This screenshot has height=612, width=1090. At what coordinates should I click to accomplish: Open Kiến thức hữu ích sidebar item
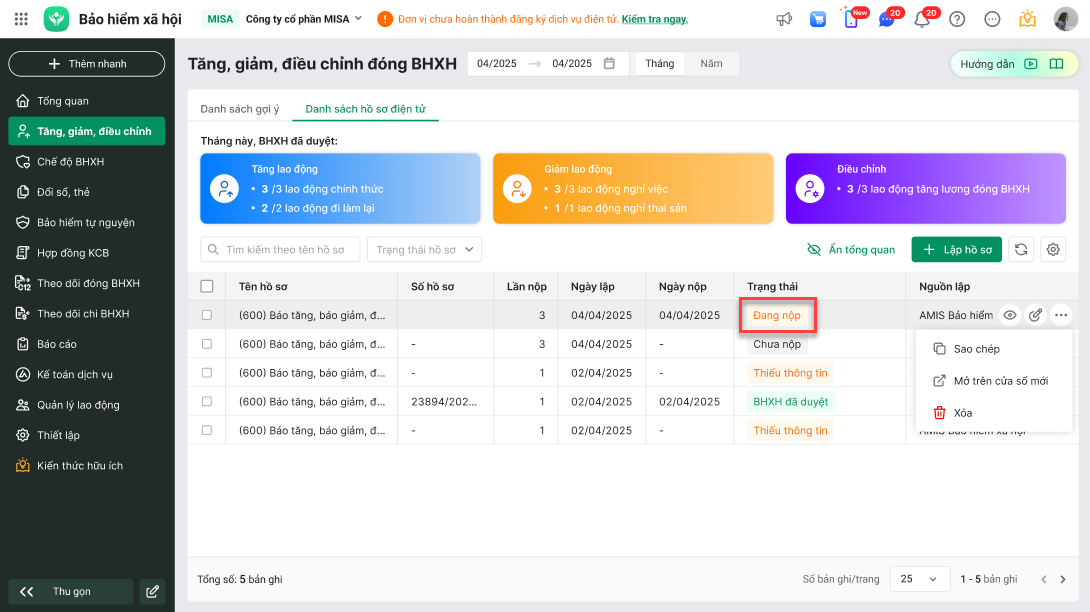click(x=87, y=465)
